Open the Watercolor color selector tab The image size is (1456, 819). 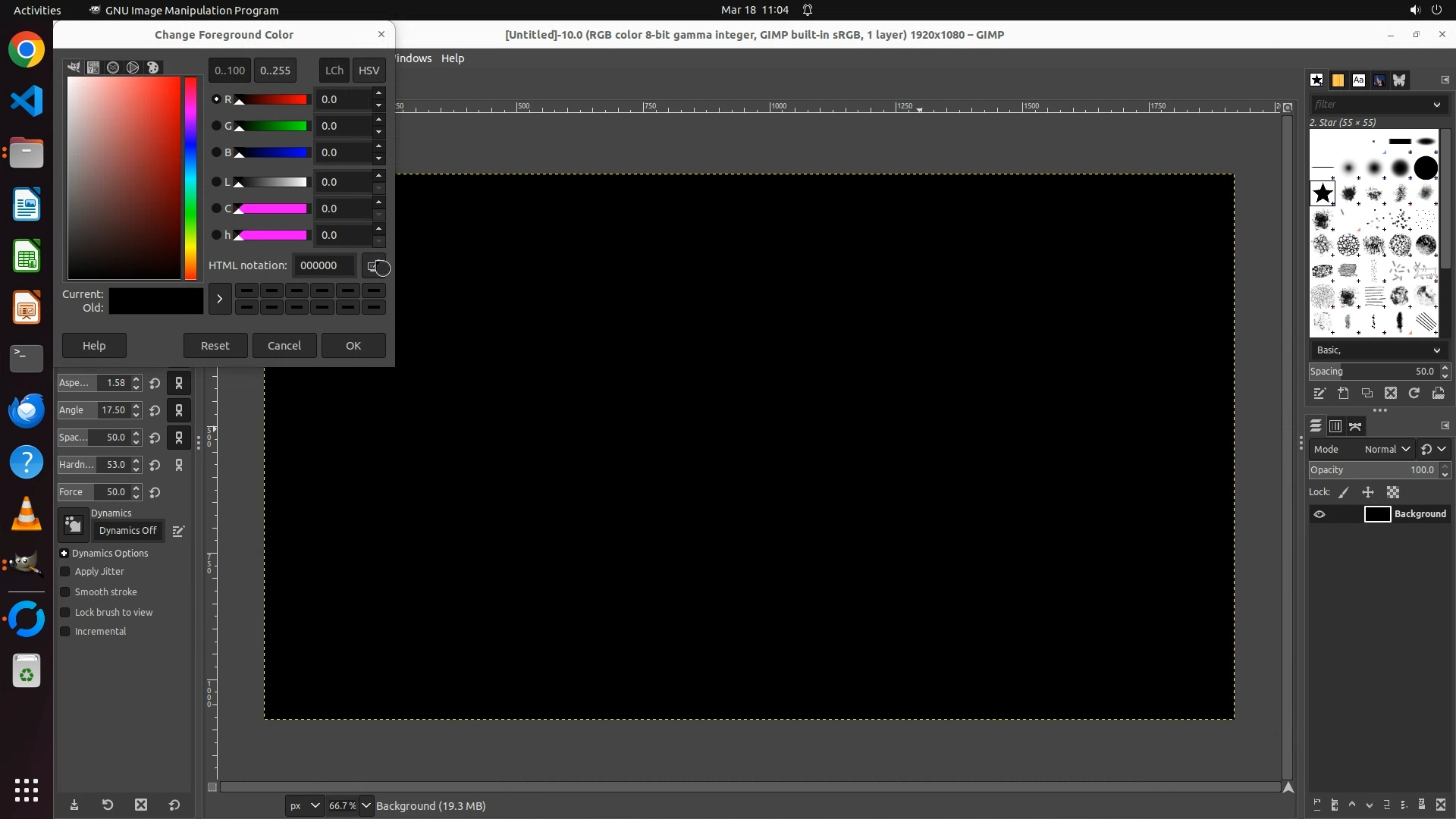[113, 67]
